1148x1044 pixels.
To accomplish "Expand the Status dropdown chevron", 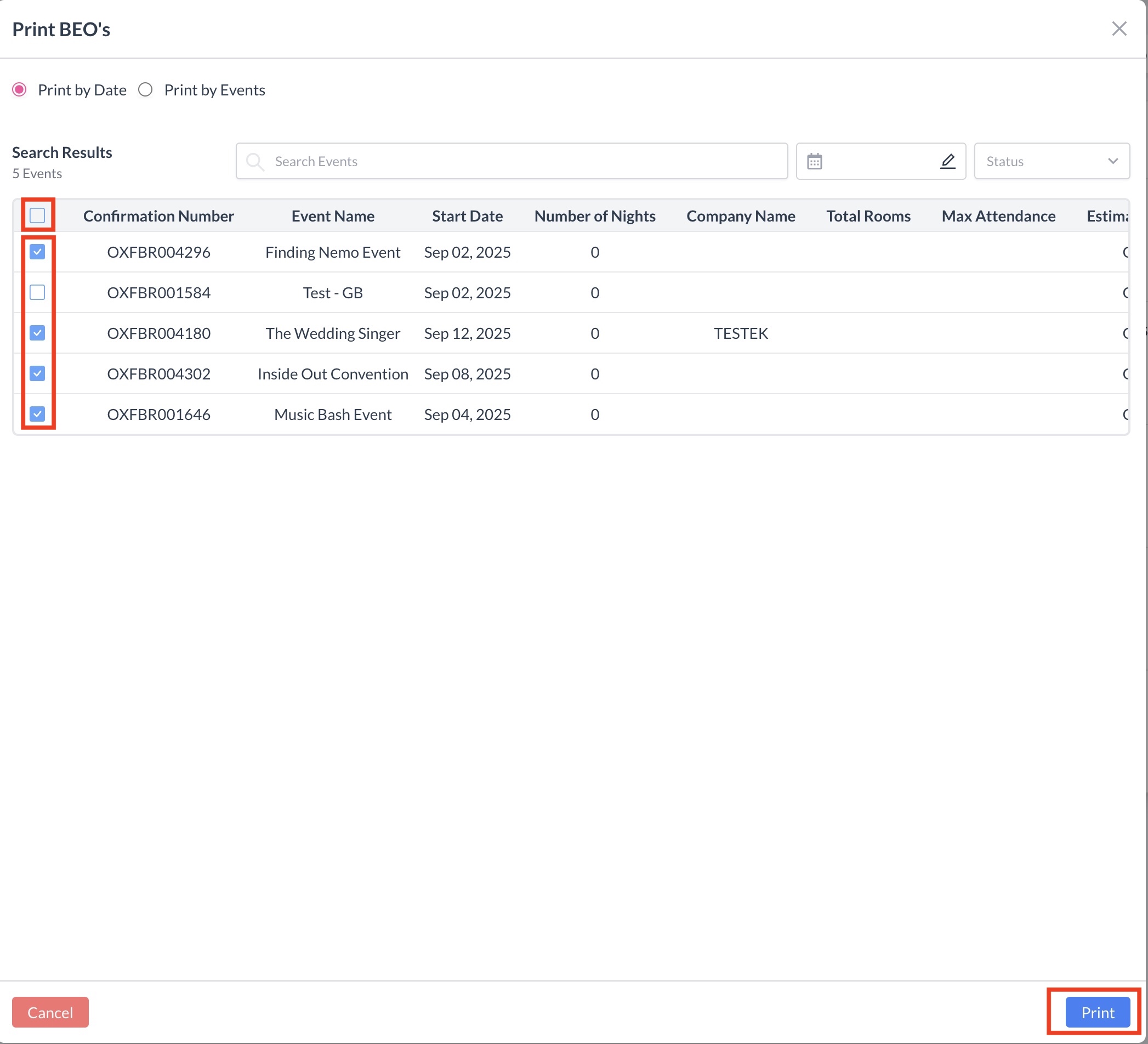I will point(1113,161).
